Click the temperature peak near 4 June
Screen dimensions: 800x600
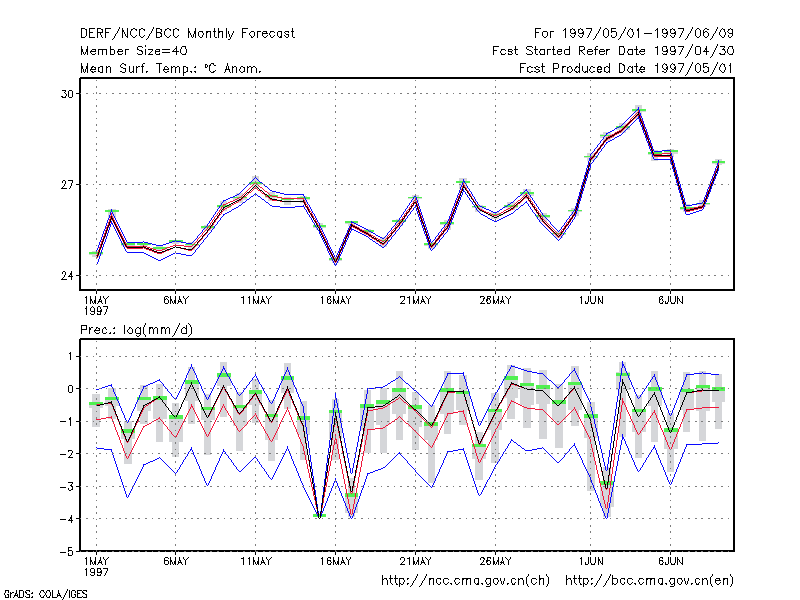click(638, 110)
